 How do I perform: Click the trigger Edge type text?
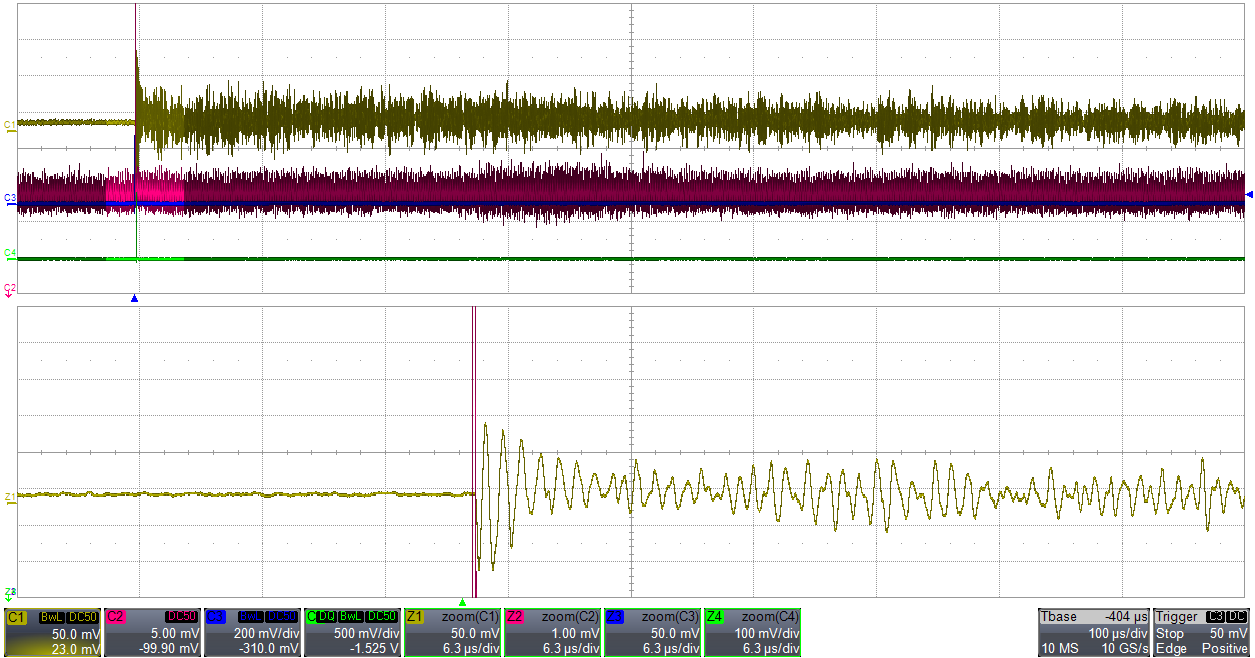[x=1171, y=649]
